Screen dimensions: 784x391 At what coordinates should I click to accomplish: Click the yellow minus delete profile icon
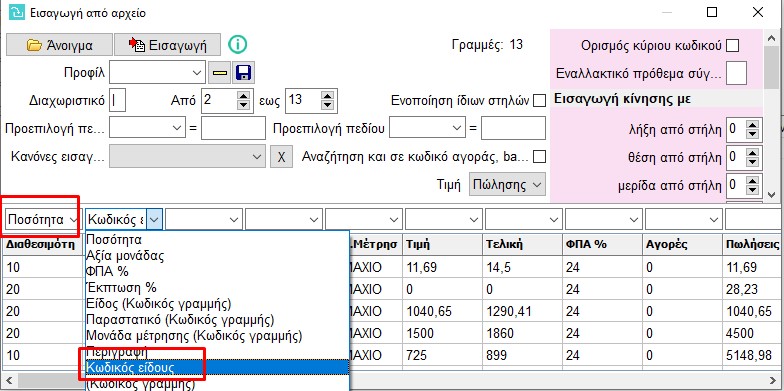click(x=220, y=73)
